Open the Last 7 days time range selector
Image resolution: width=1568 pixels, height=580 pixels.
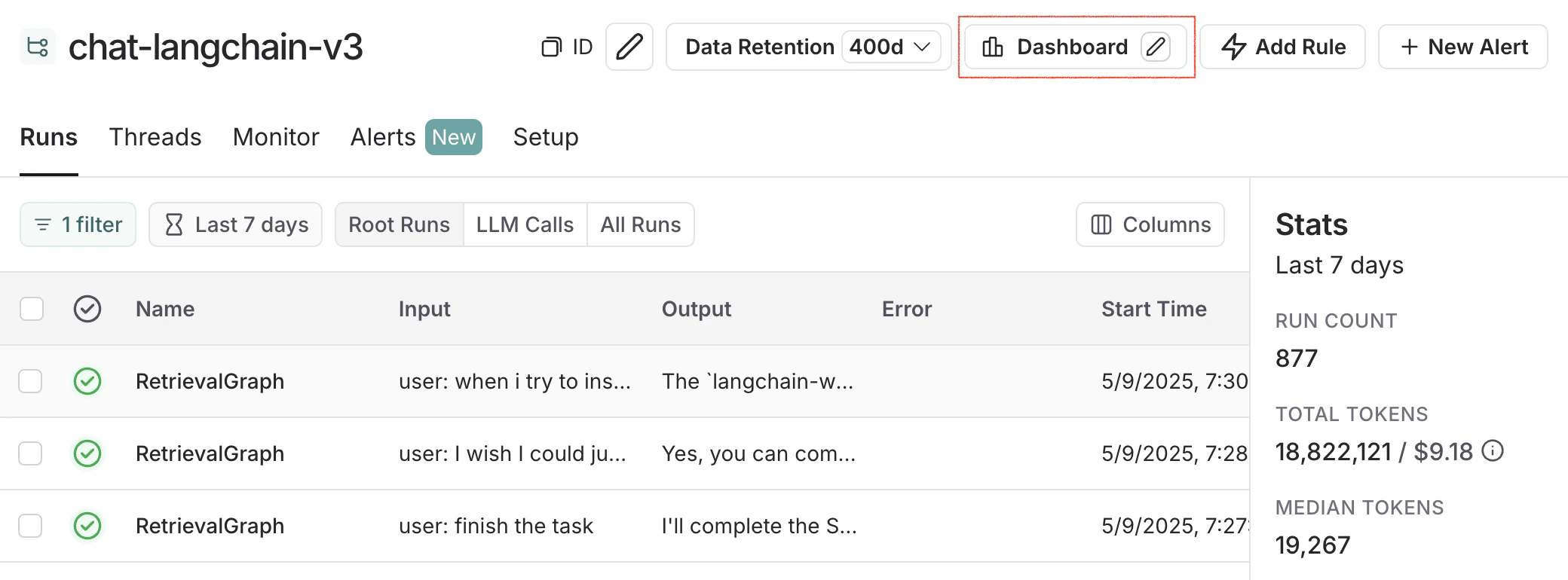[x=235, y=224]
